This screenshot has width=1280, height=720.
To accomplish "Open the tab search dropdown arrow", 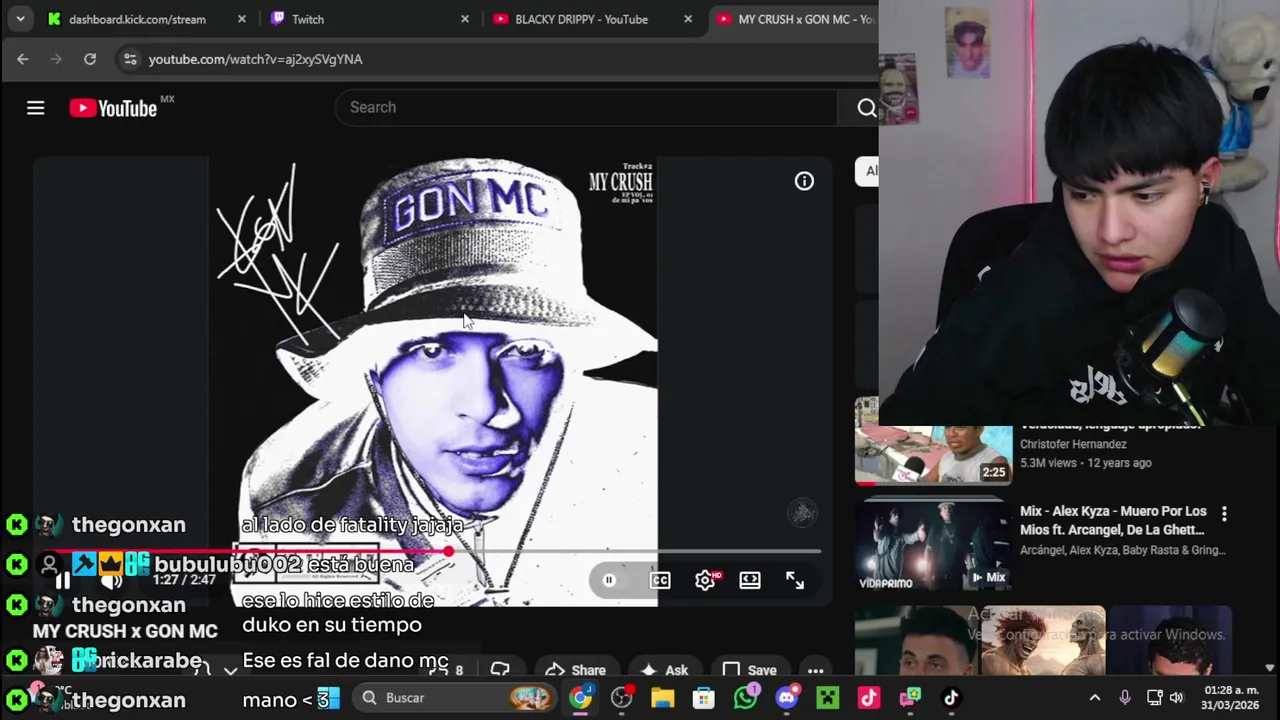I will [20, 19].
